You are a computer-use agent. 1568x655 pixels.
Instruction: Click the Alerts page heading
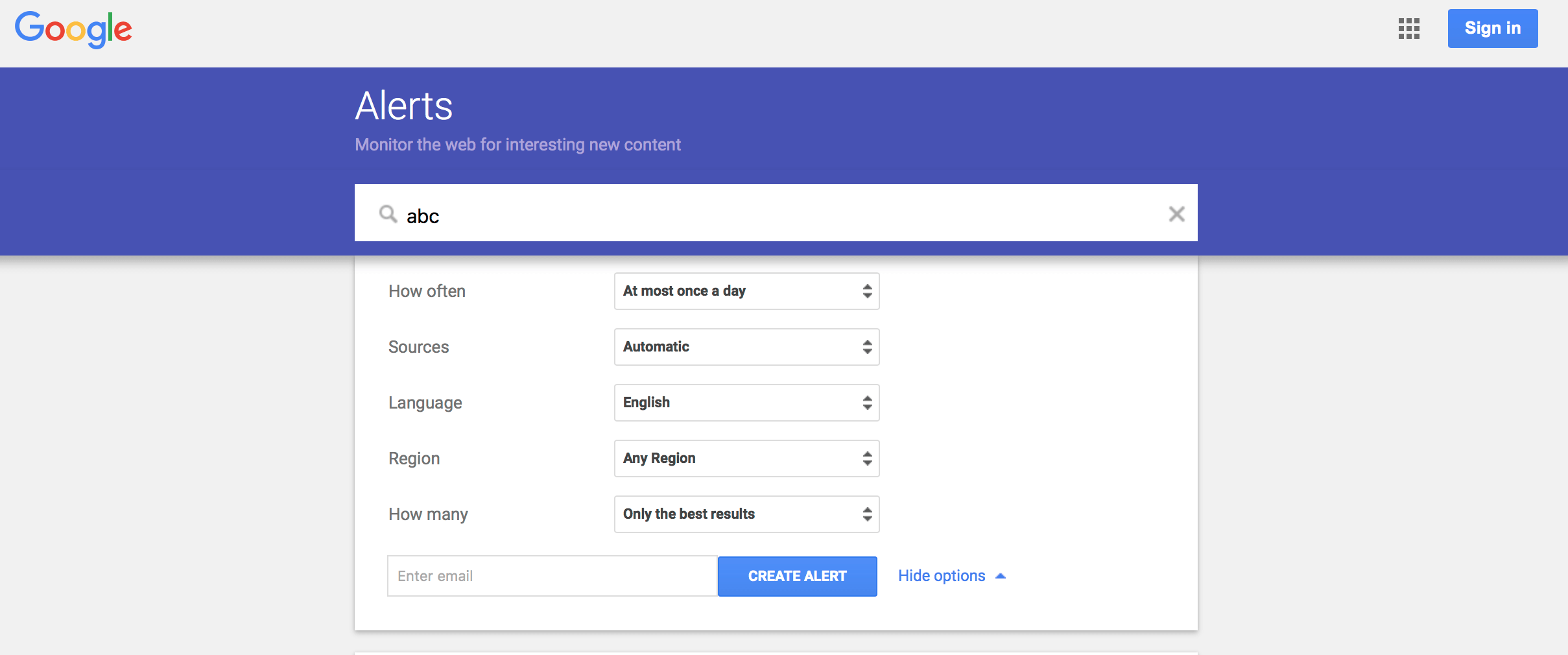[x=404, y=106]
